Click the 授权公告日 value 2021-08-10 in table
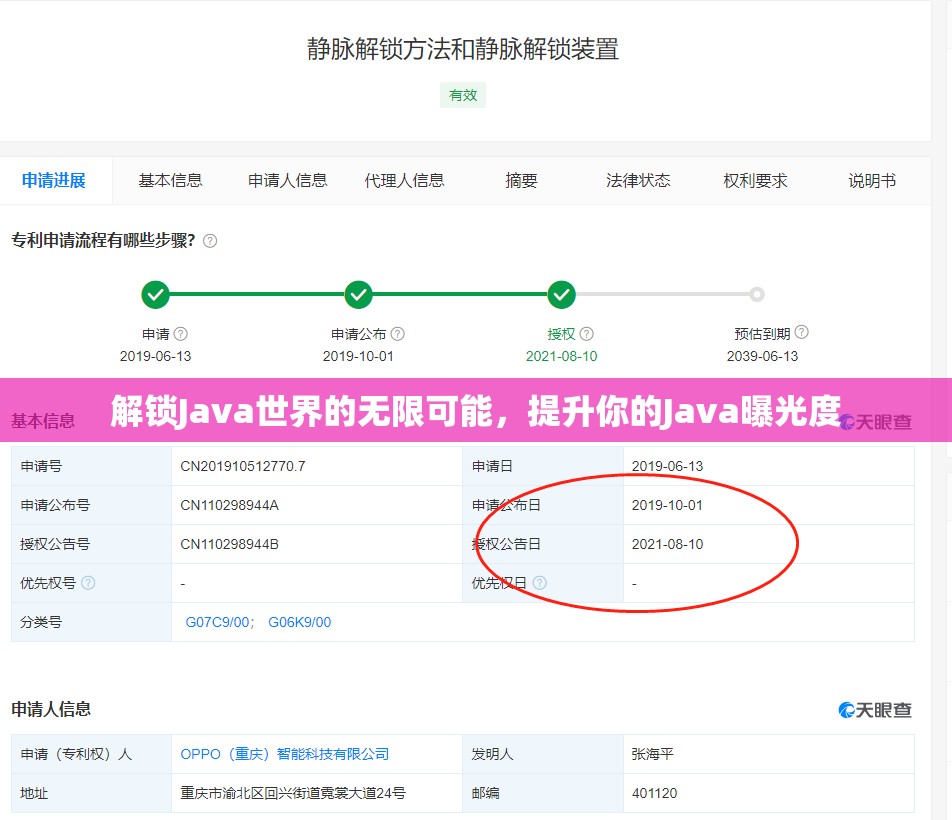952x820 pixels. [667, 544]
